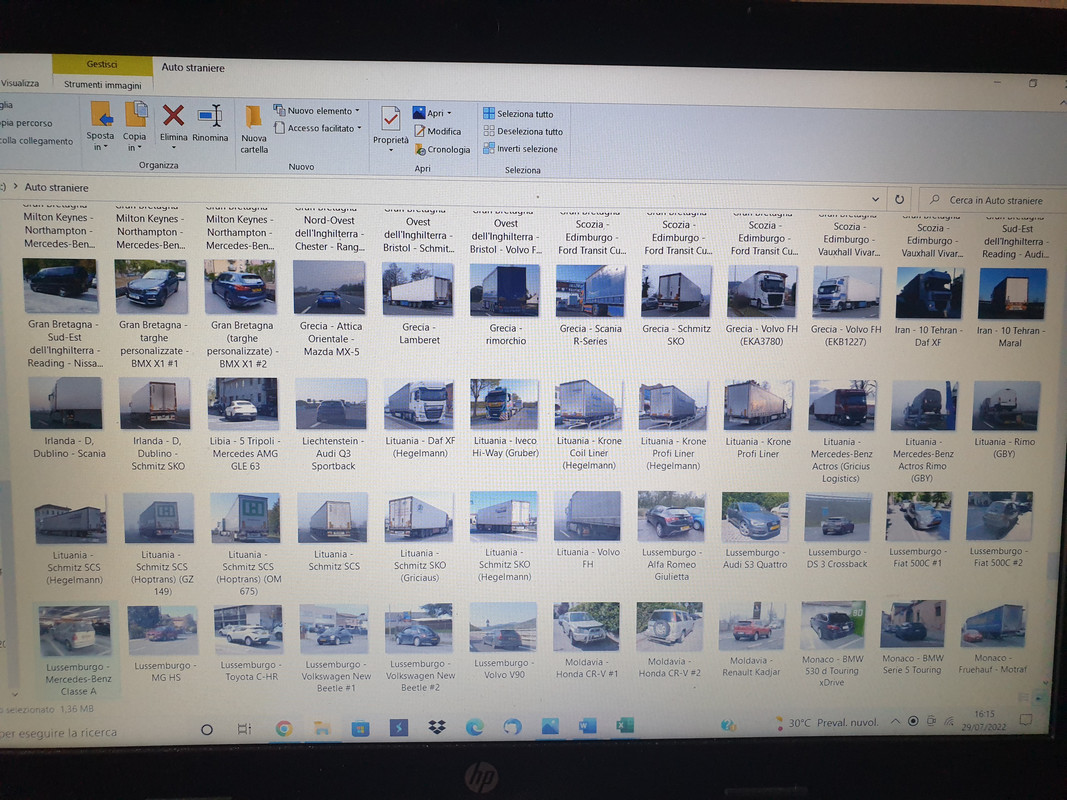Image resolution: width=1067 pixels, height=800 pixels.
Task: Open the Photos app from the taskbar
Action: point(550,727)
